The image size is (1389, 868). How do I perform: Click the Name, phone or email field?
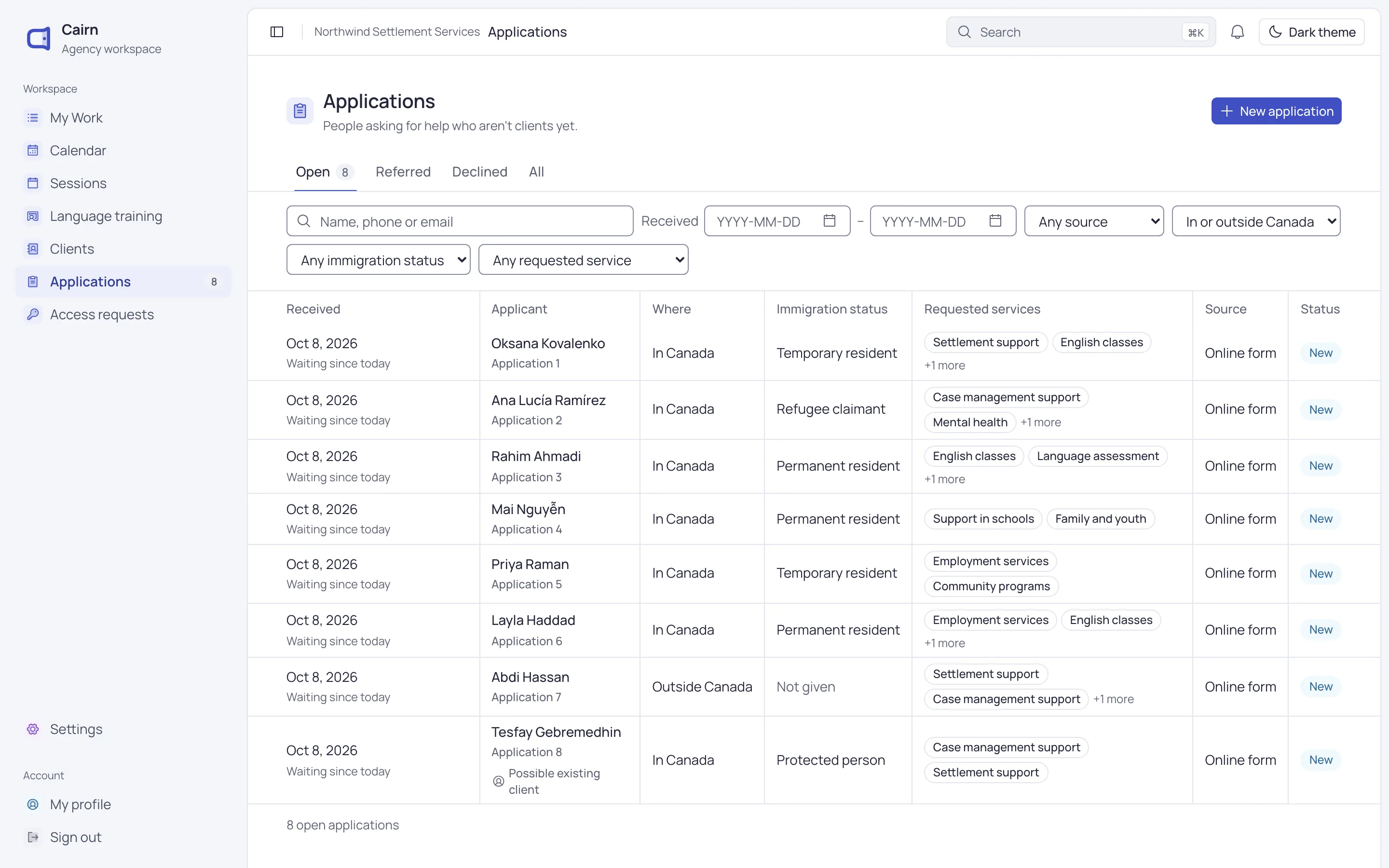(x=460, y=221)
